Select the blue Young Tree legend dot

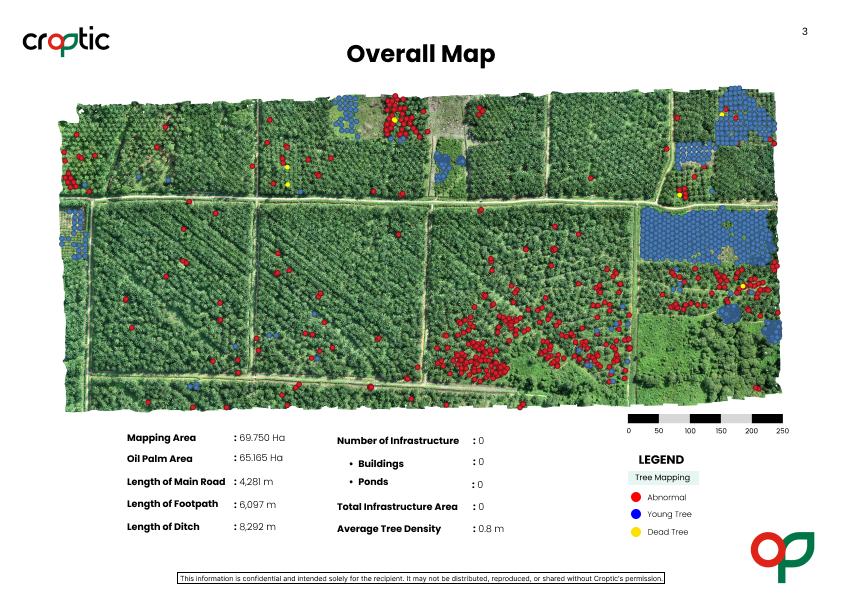[635, 514]
